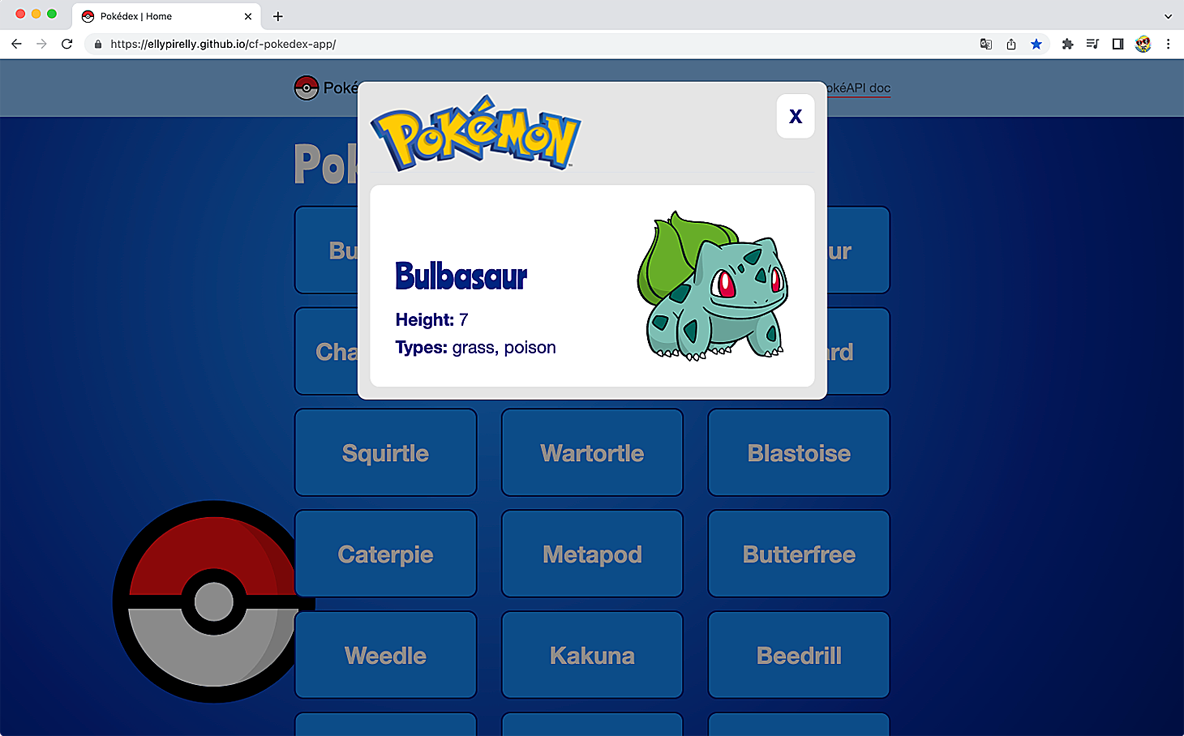
Task: Toggle the side panel icon
Action: [1117, 44]
